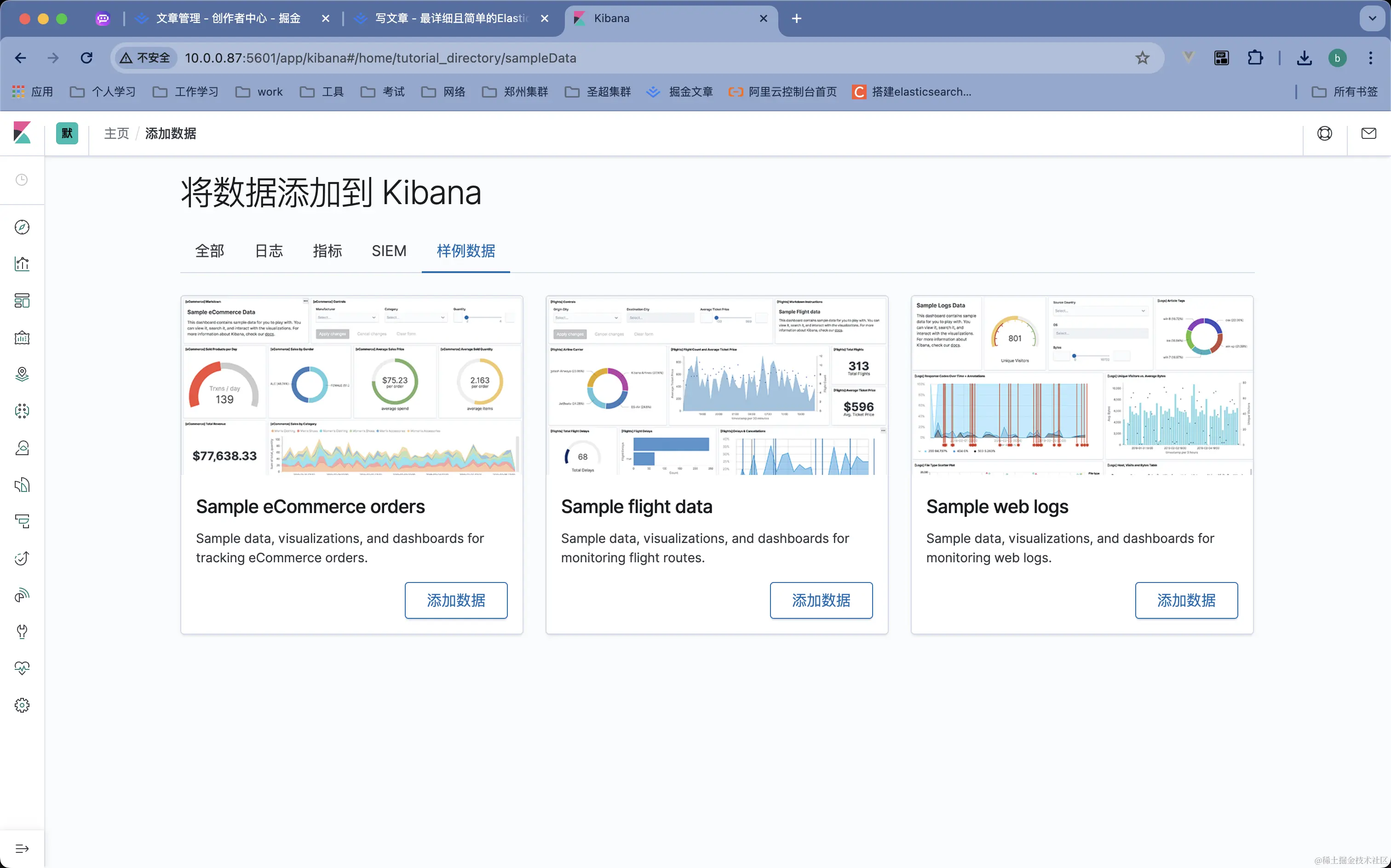Open Infrastructure icon in sidebar

[x=22, y=448]
